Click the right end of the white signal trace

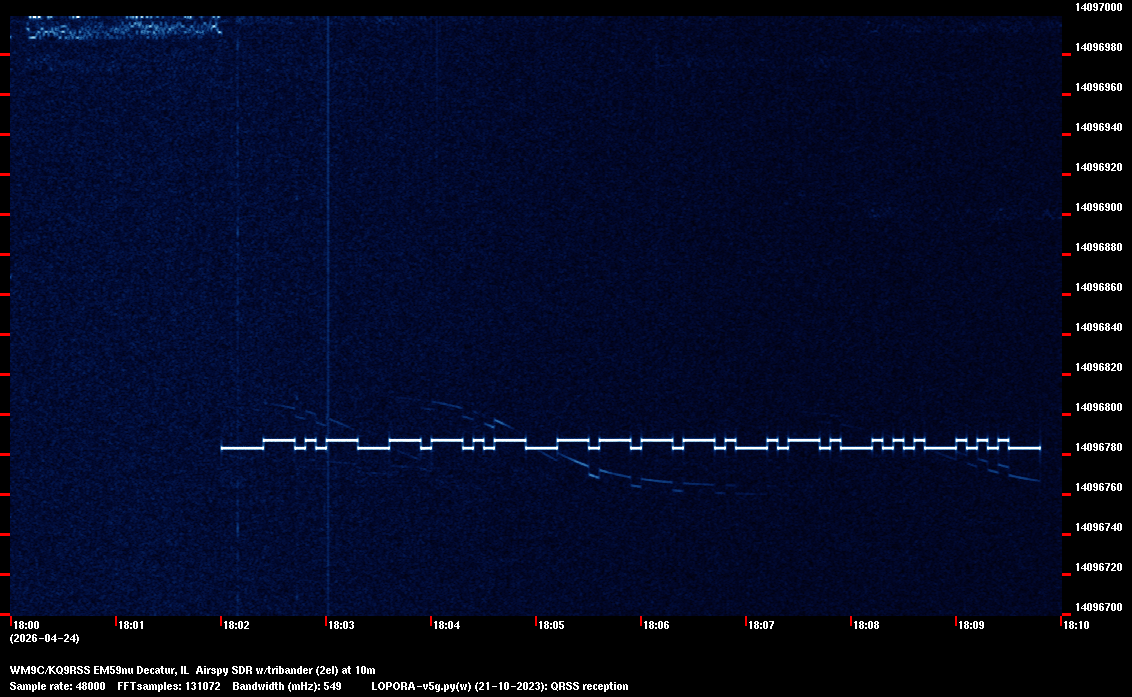pyautogui.click(x=1038, y=448)
